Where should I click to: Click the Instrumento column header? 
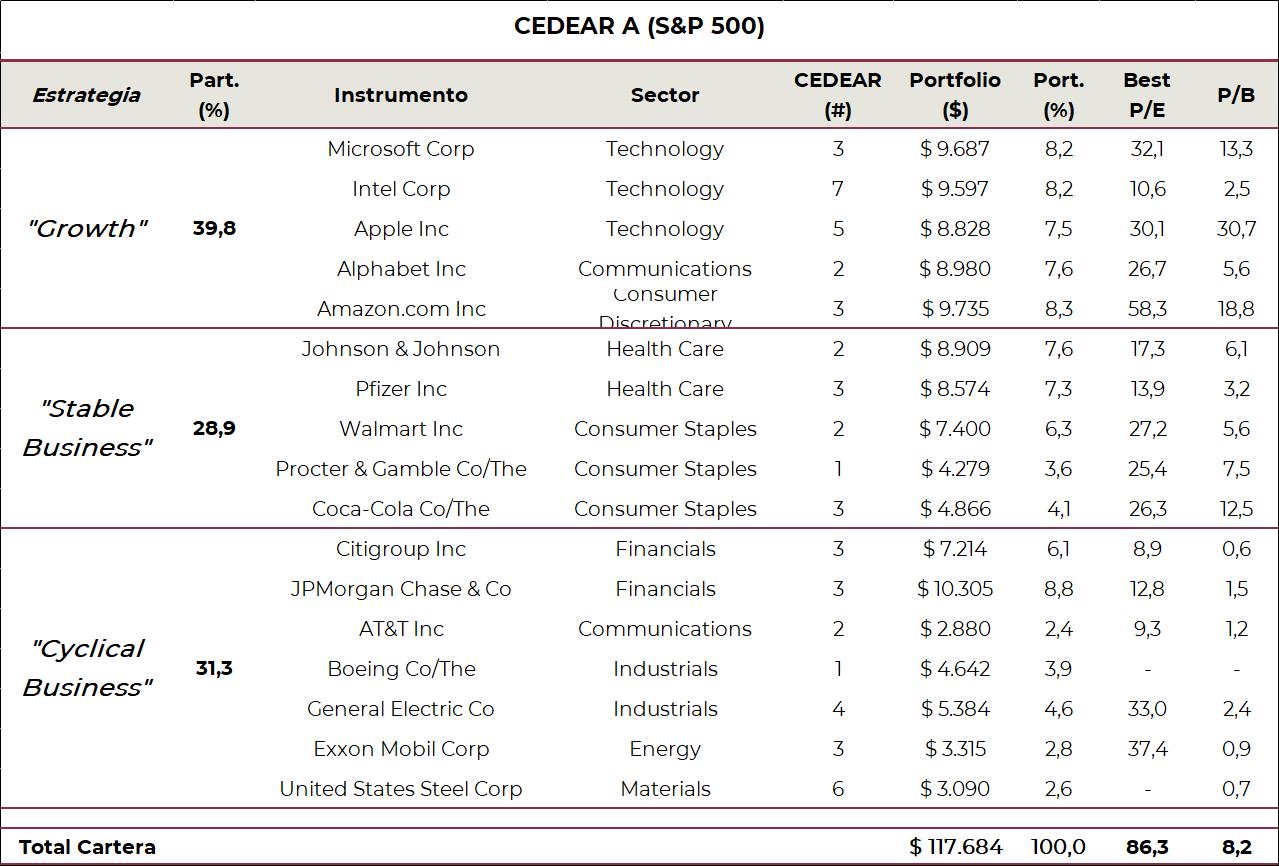401,95
